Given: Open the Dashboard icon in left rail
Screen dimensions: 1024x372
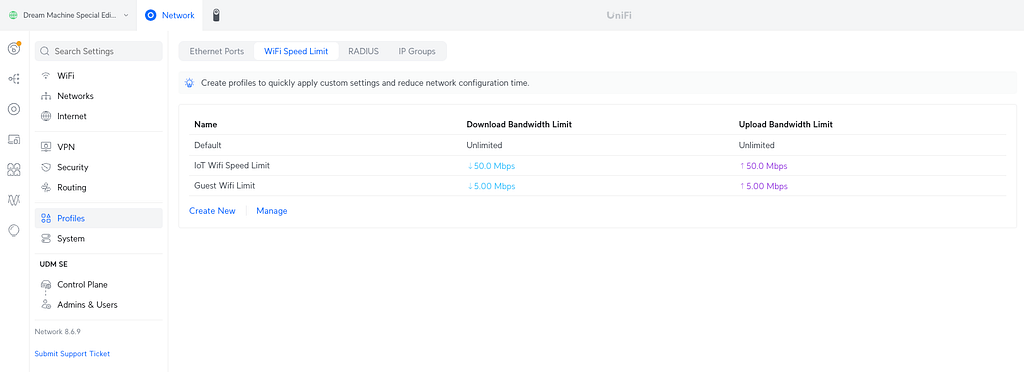Looking at the screenshot, I should [x=14, y=48].
